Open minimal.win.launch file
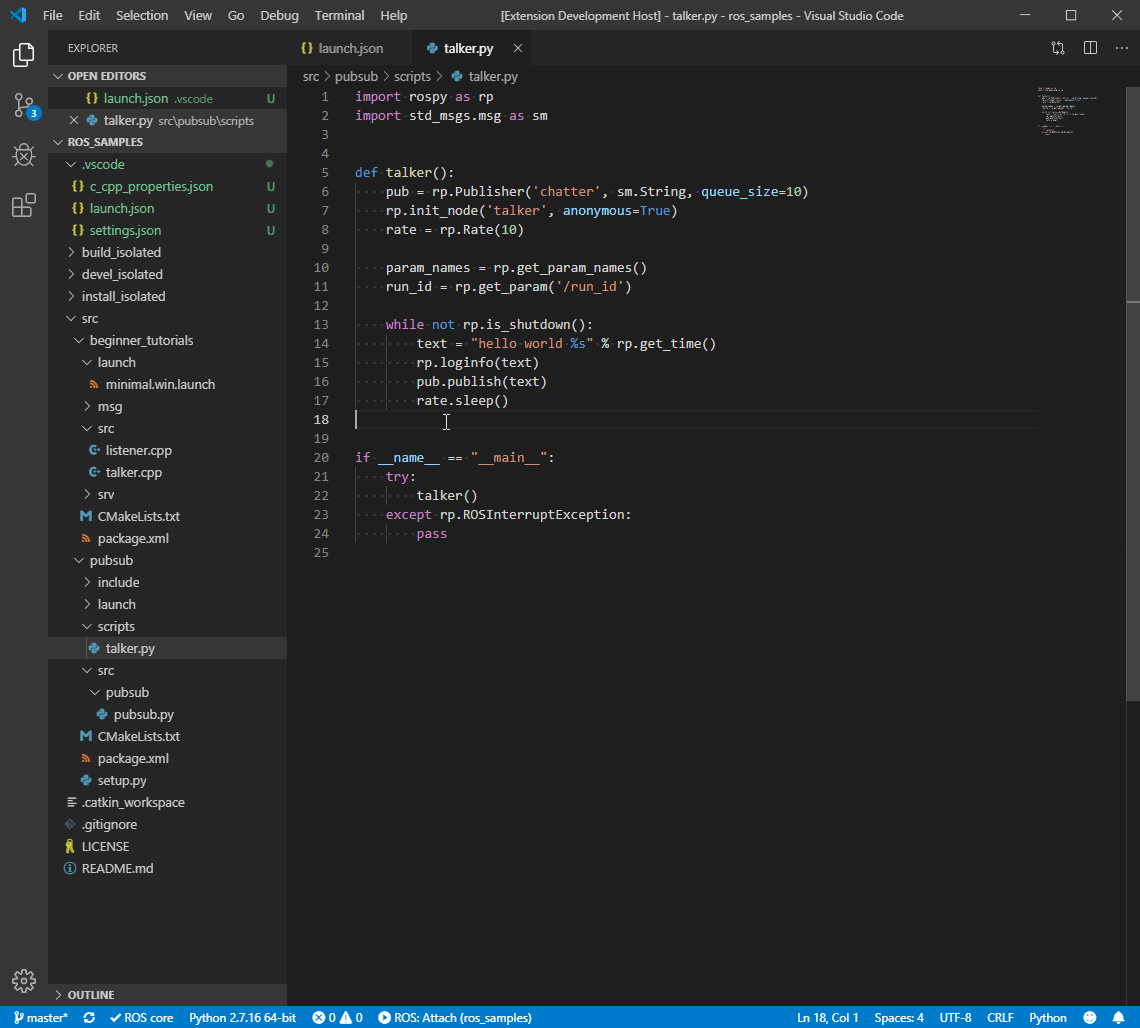 click(x=167, y=384)
